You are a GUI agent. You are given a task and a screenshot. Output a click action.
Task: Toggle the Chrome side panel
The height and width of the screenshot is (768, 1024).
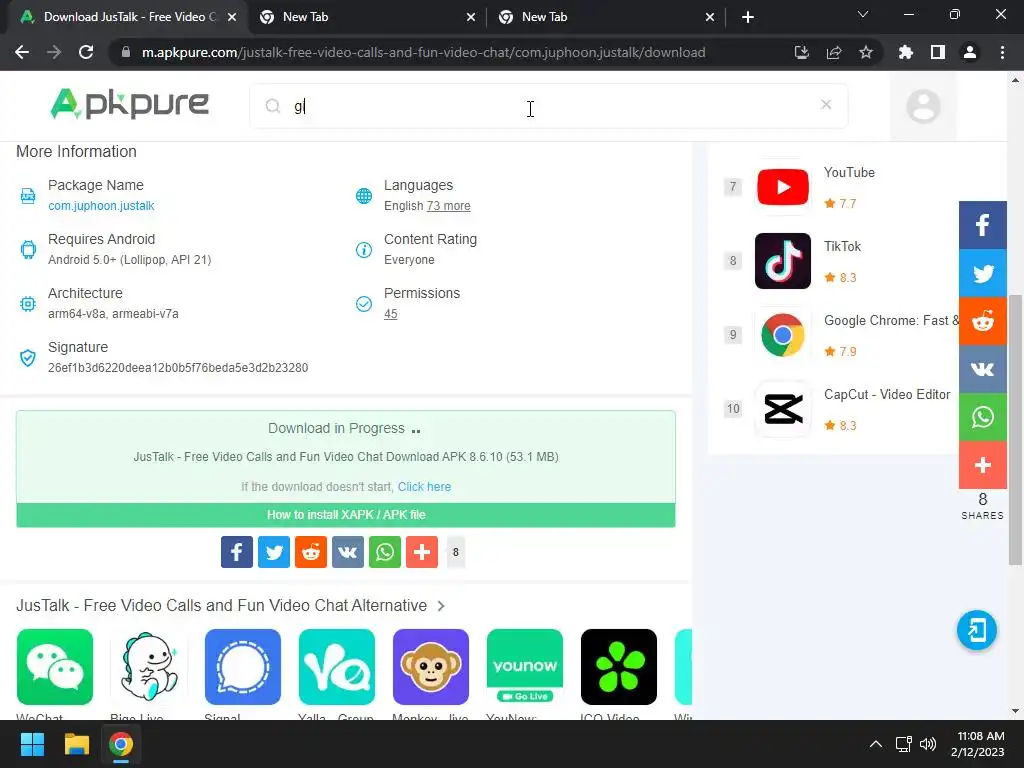pos(938,52)
